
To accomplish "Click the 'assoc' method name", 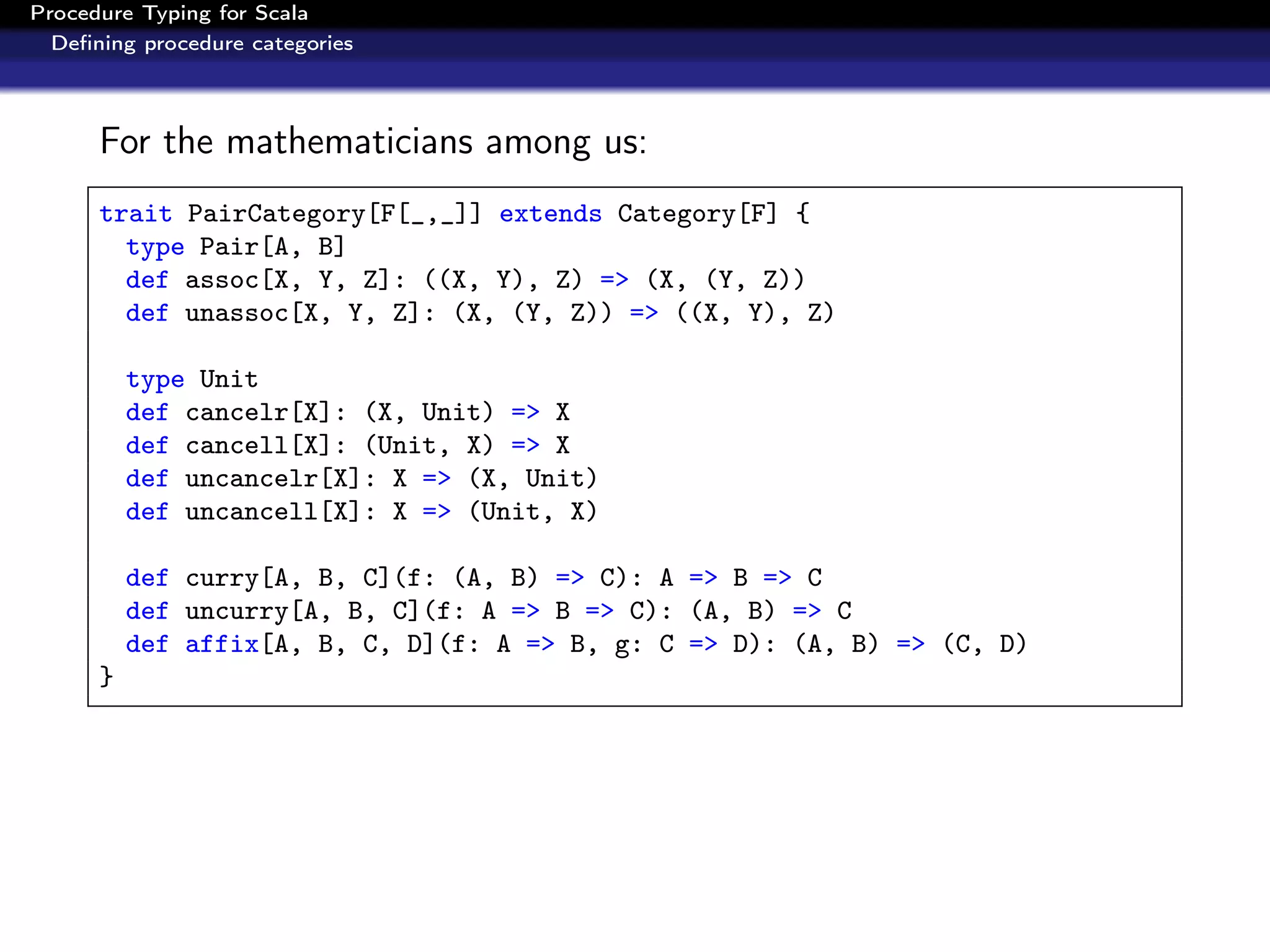I will (x=221, y=280).
